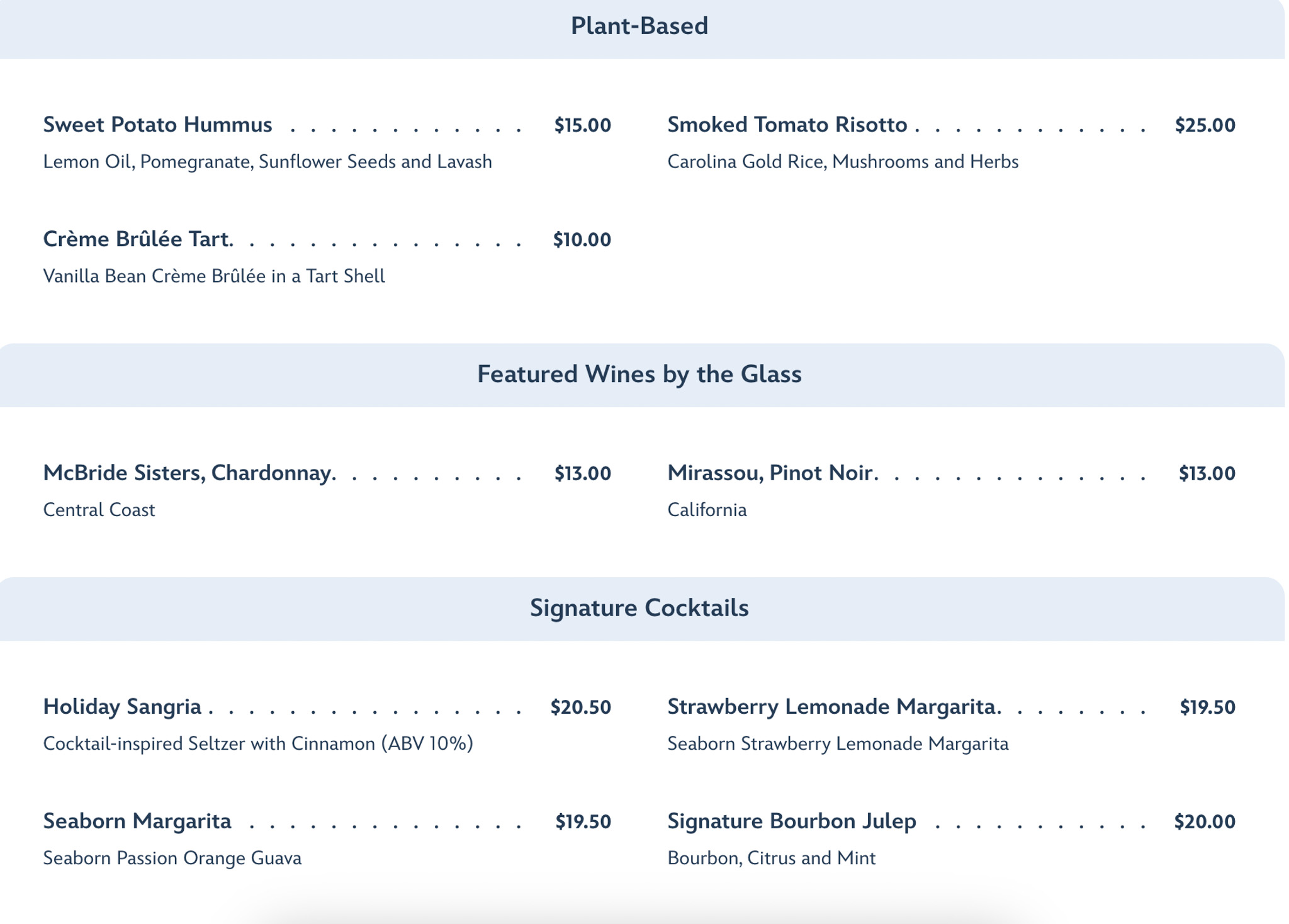Click the Plant-Based section header
Viewport: 1289px width, 924px height.
(639, 26)
